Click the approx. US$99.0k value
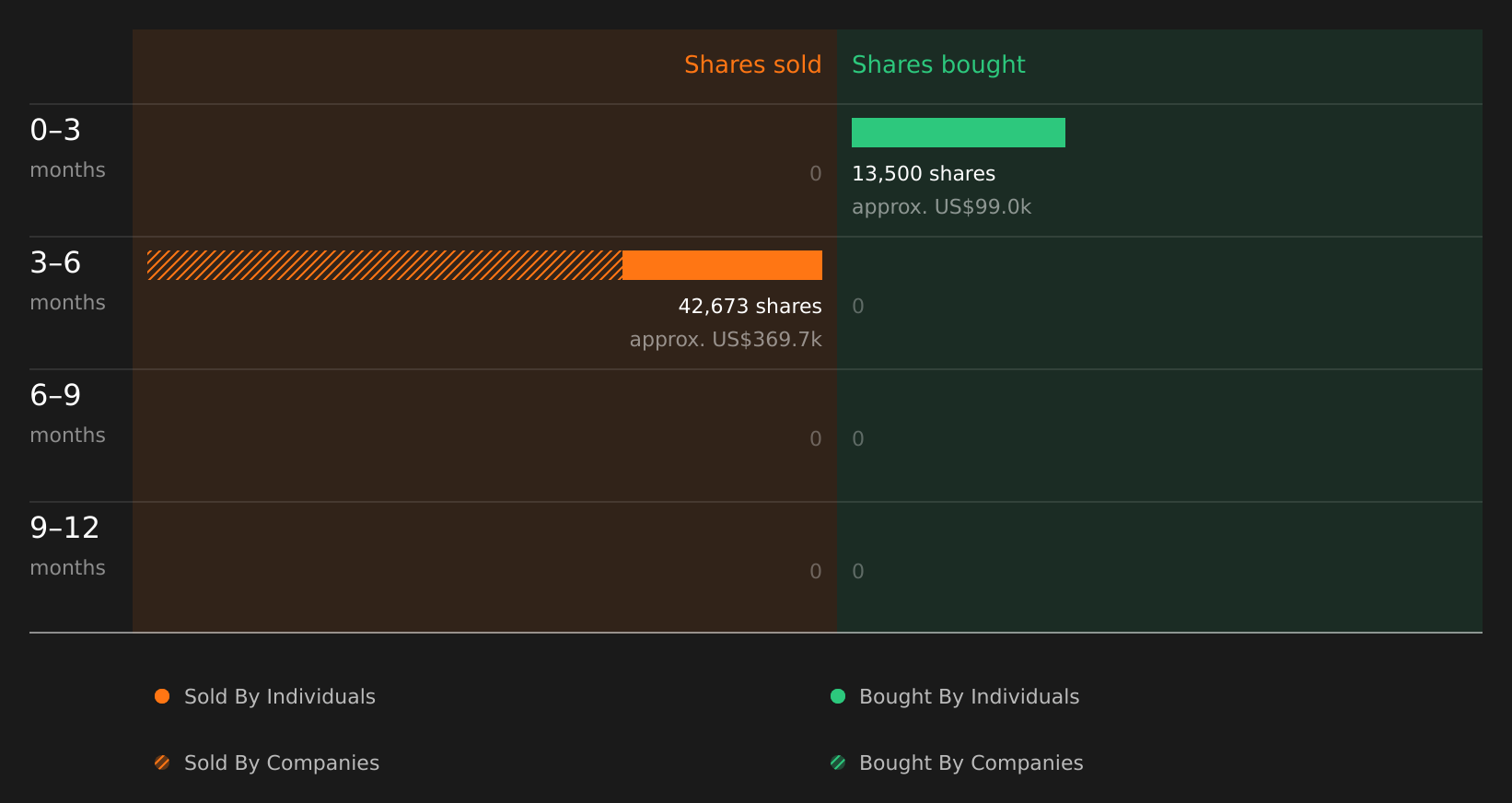 tap(941, 207)
